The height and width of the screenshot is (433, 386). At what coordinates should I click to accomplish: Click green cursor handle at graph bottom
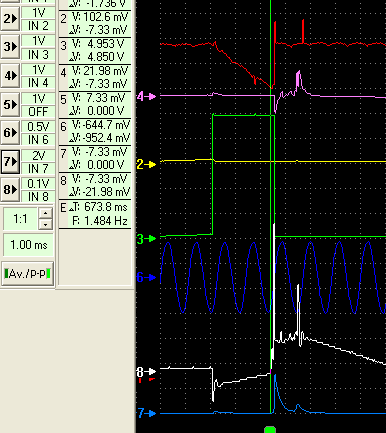pos(270,430)
